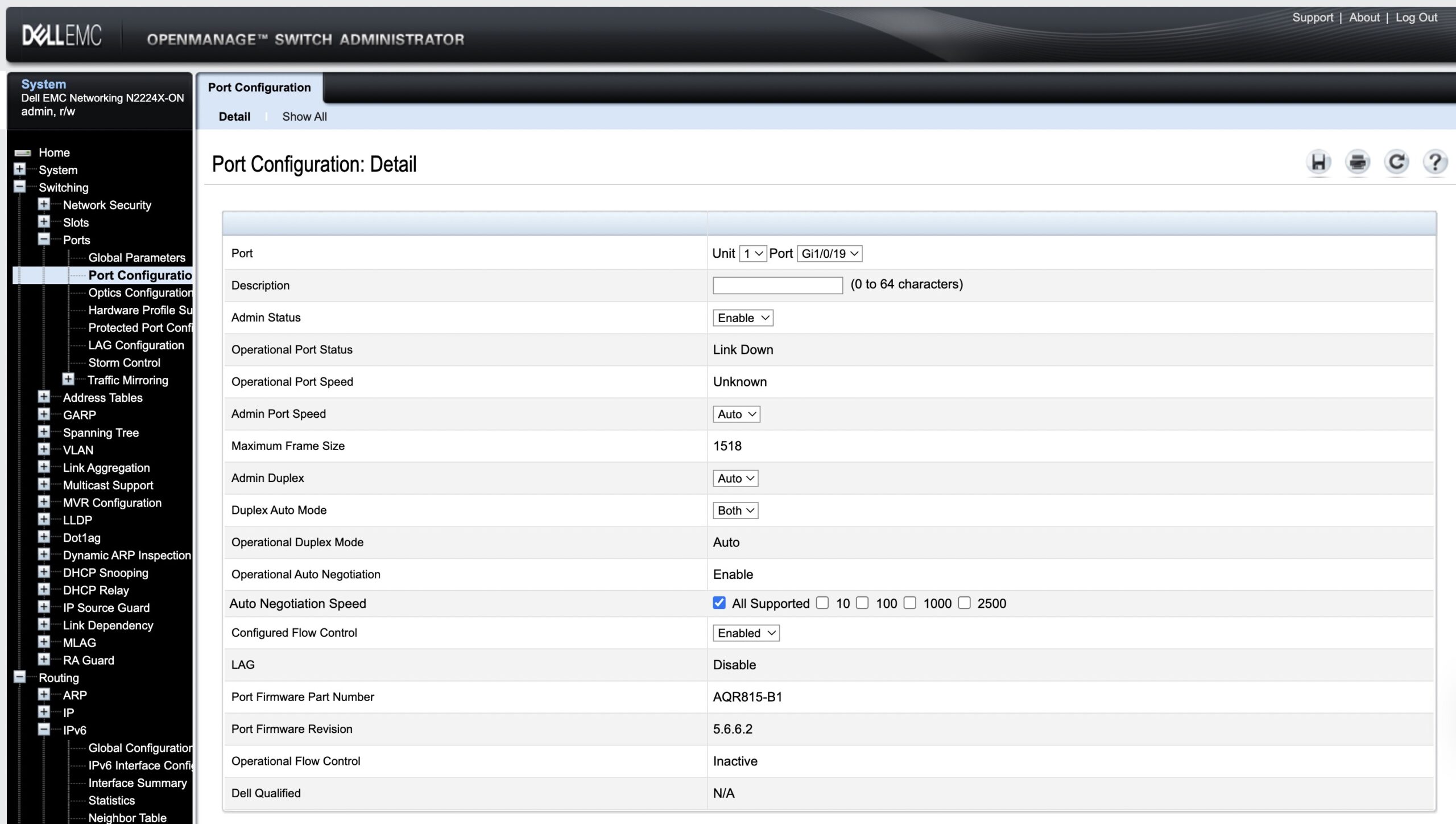Expand the VLAN tree node
Viewport: 1456px width, 824px height.
coord(44,450)
